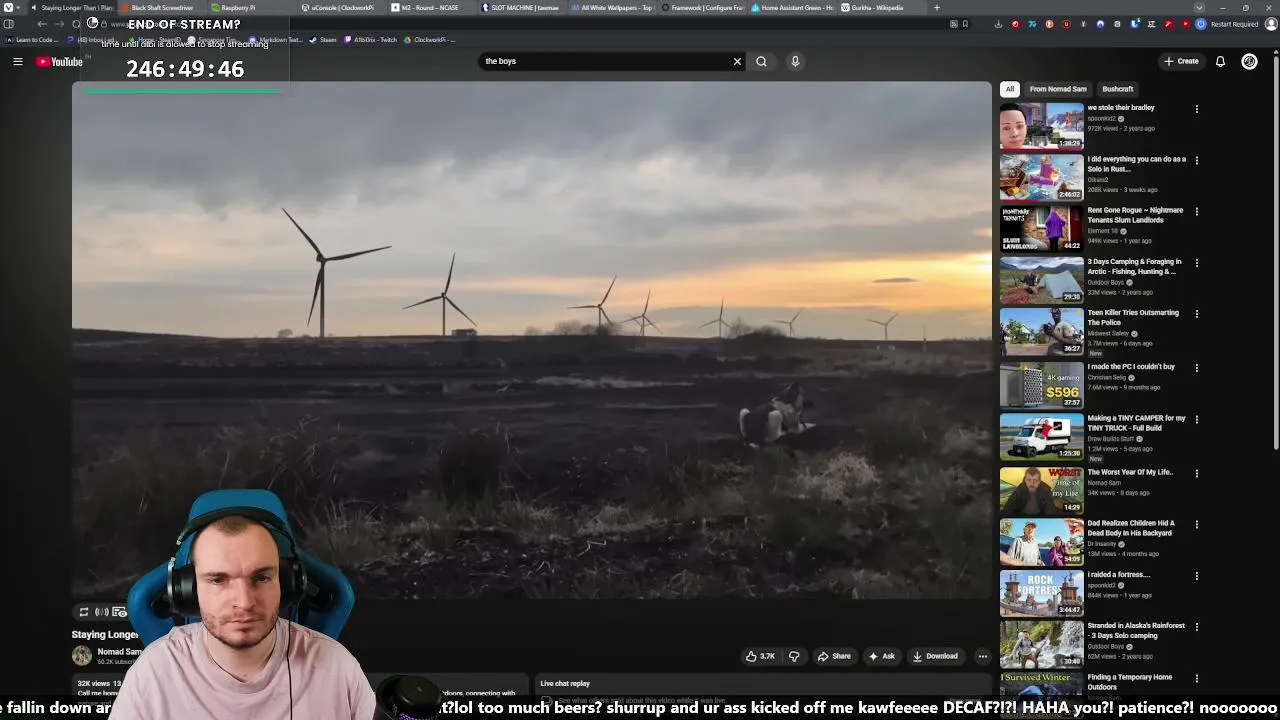Screen dimensions: 1280x720
Task: Create a new upload via Create button
Action: click(x=1181, y=61)
